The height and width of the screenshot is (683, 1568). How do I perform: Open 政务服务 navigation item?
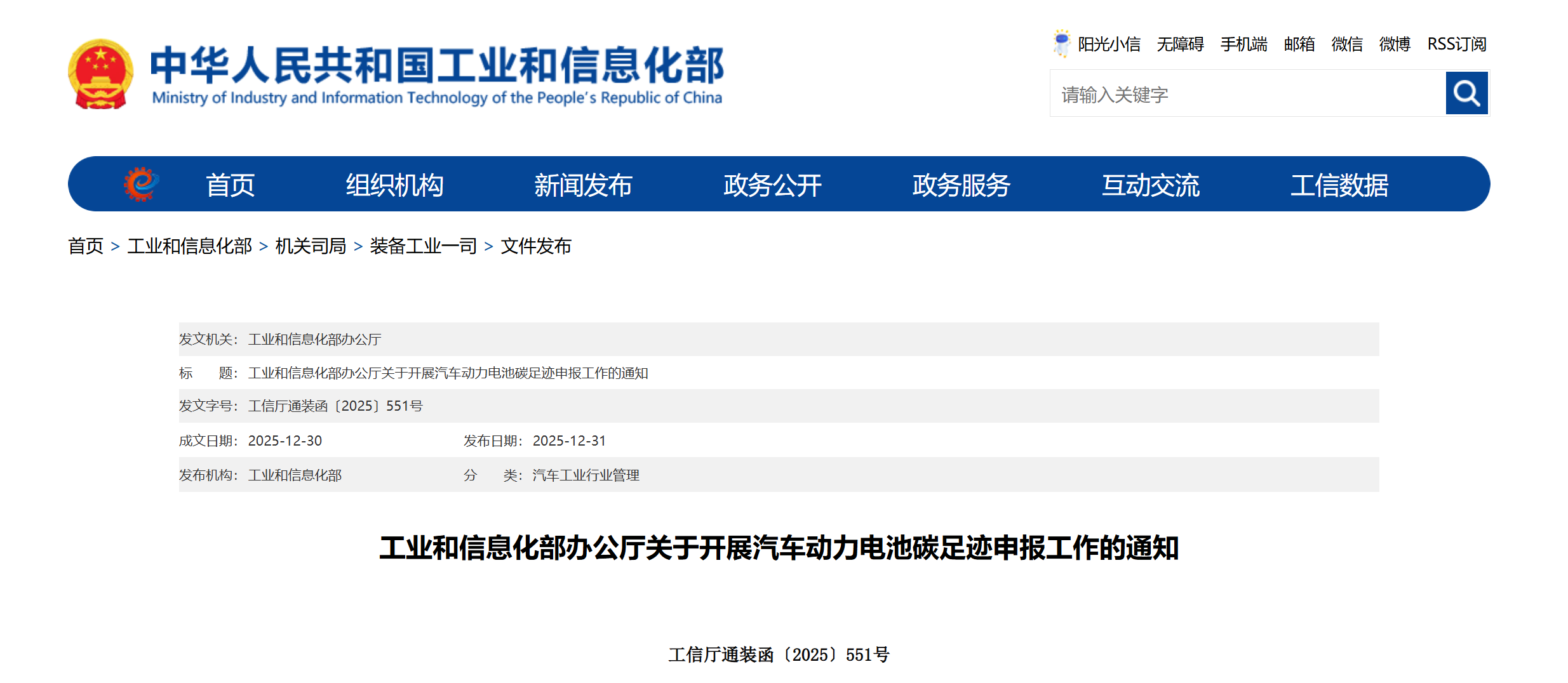(x=961, y=185)
